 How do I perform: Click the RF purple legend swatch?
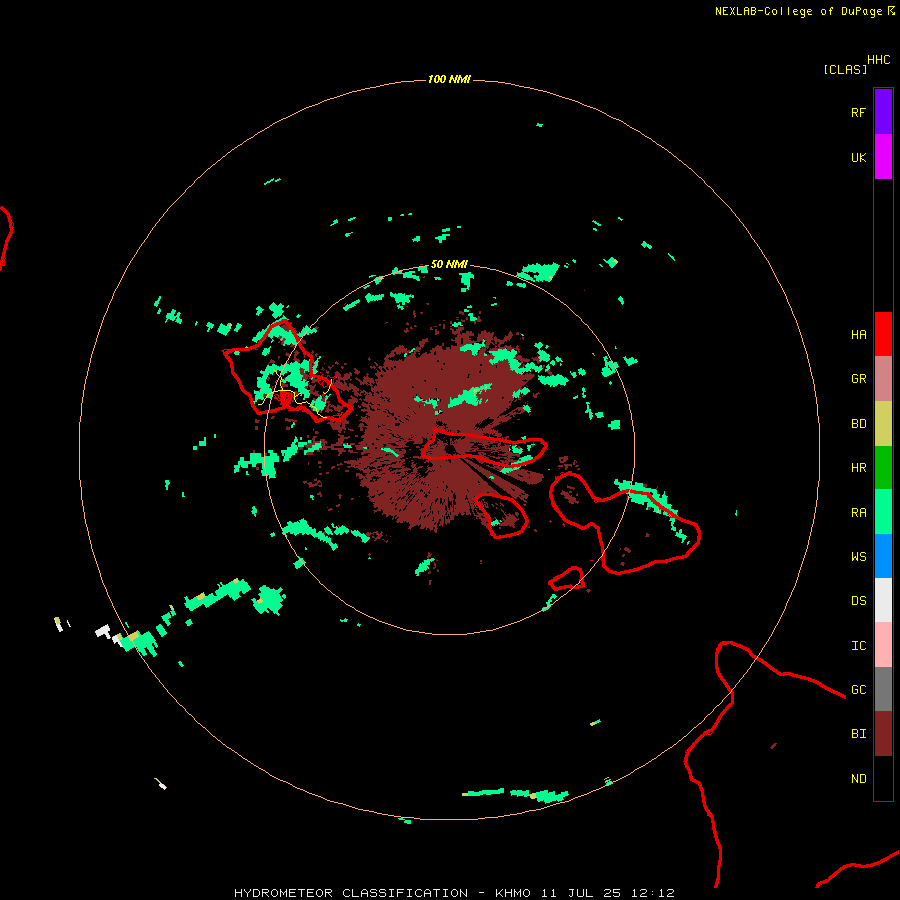click(x=883, y=112)
